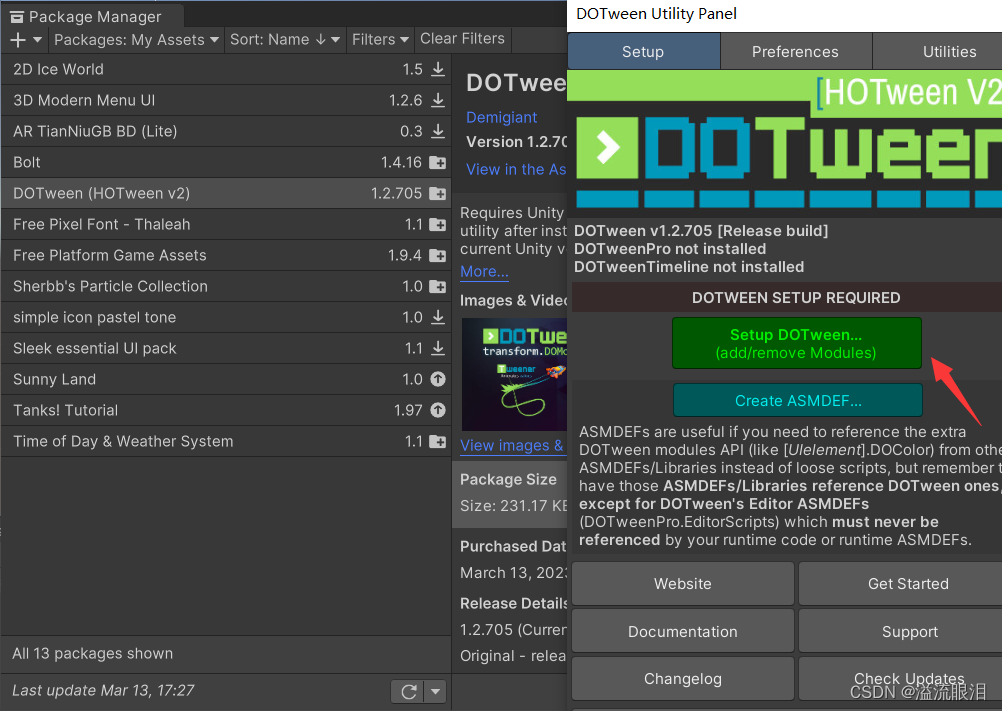Select the Tanks! Tutorial package

pyautogui.click(x=226, y=410)
